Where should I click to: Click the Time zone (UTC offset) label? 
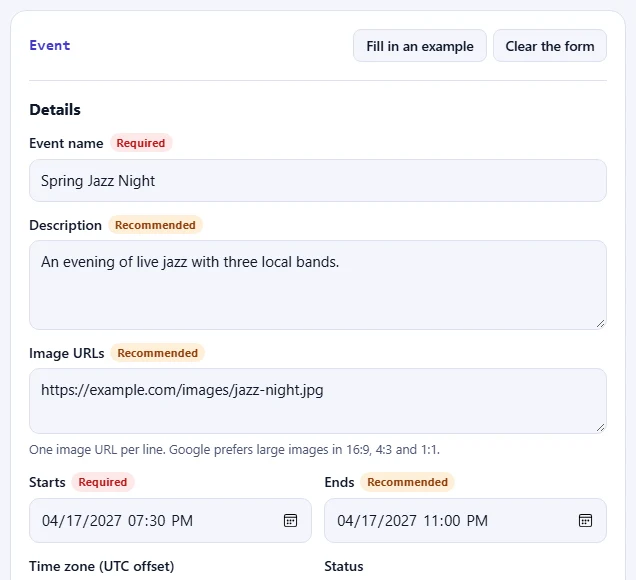[x=102, y=566]
